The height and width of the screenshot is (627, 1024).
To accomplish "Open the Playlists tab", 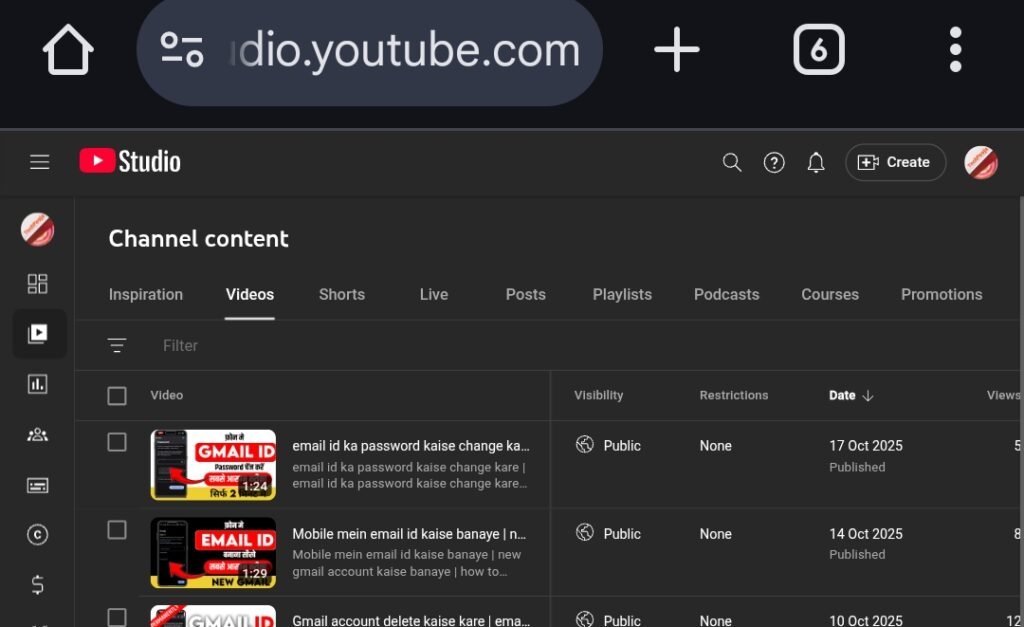I will point(622,294).
